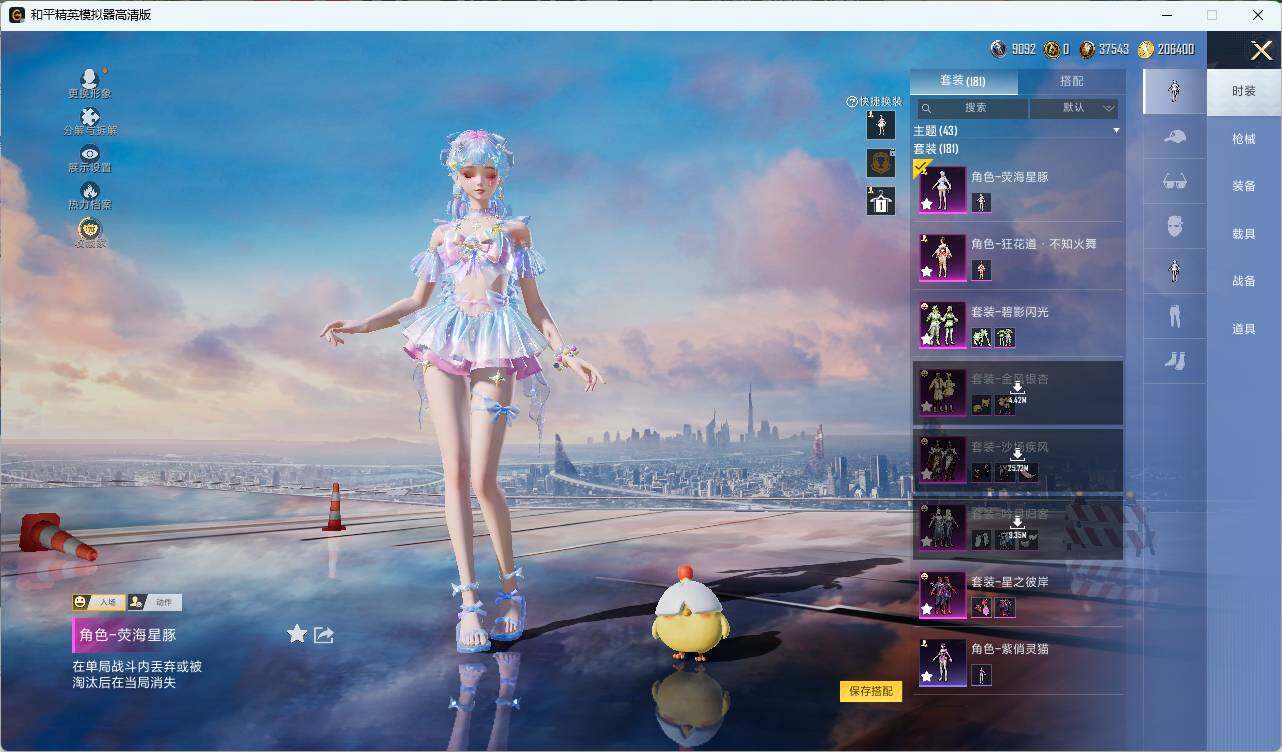
Task: Close the wardrobe with the X button
Action: click(x=1261, y=50)
